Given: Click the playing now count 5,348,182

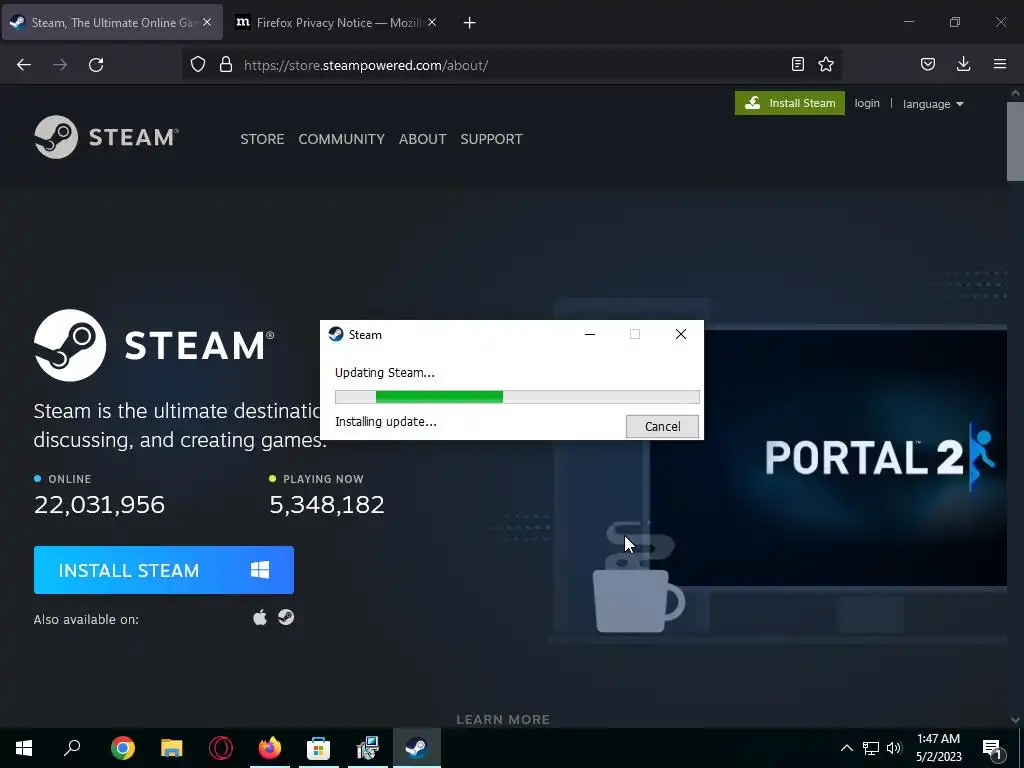Looking at the screenshot, I should (327, 504).
